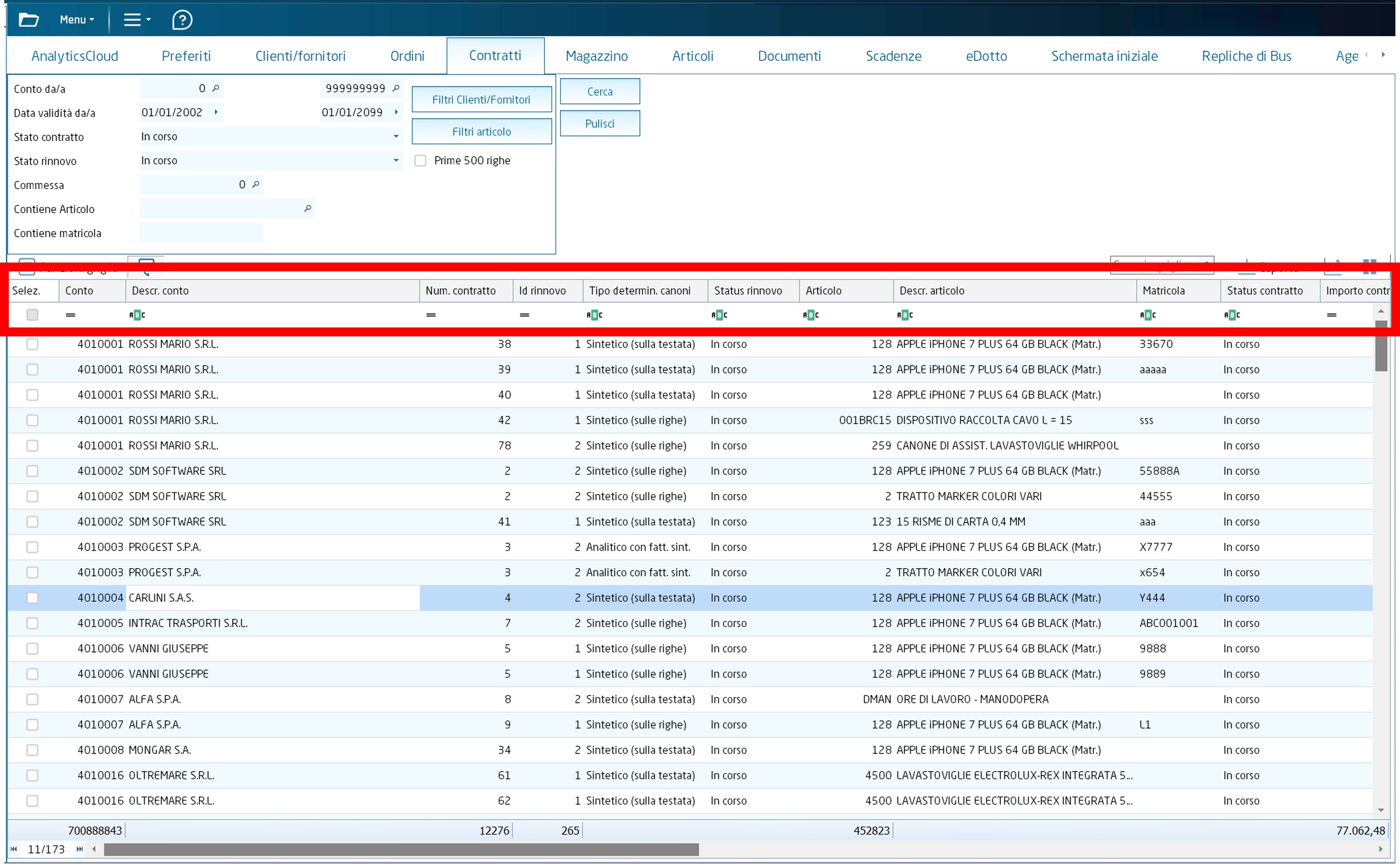Click the Commessa lookup magnifier icon
1400x864 pixels.
click(x=256, y=184)
